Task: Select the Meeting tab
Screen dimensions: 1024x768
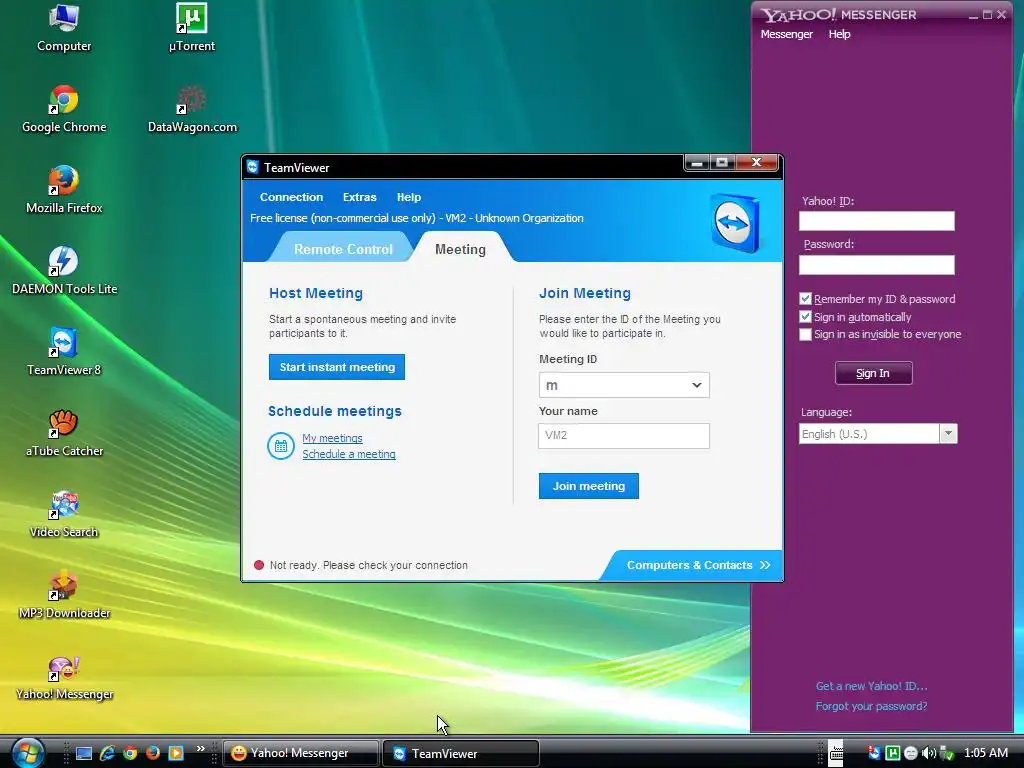Action: pos(460,249)
